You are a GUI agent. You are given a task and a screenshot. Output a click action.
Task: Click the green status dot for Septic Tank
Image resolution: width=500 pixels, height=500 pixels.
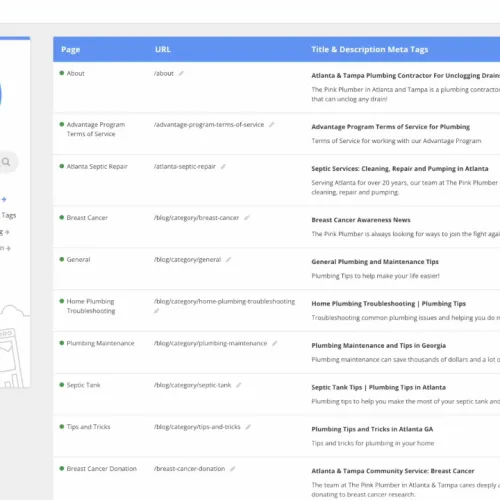[62, 385]
